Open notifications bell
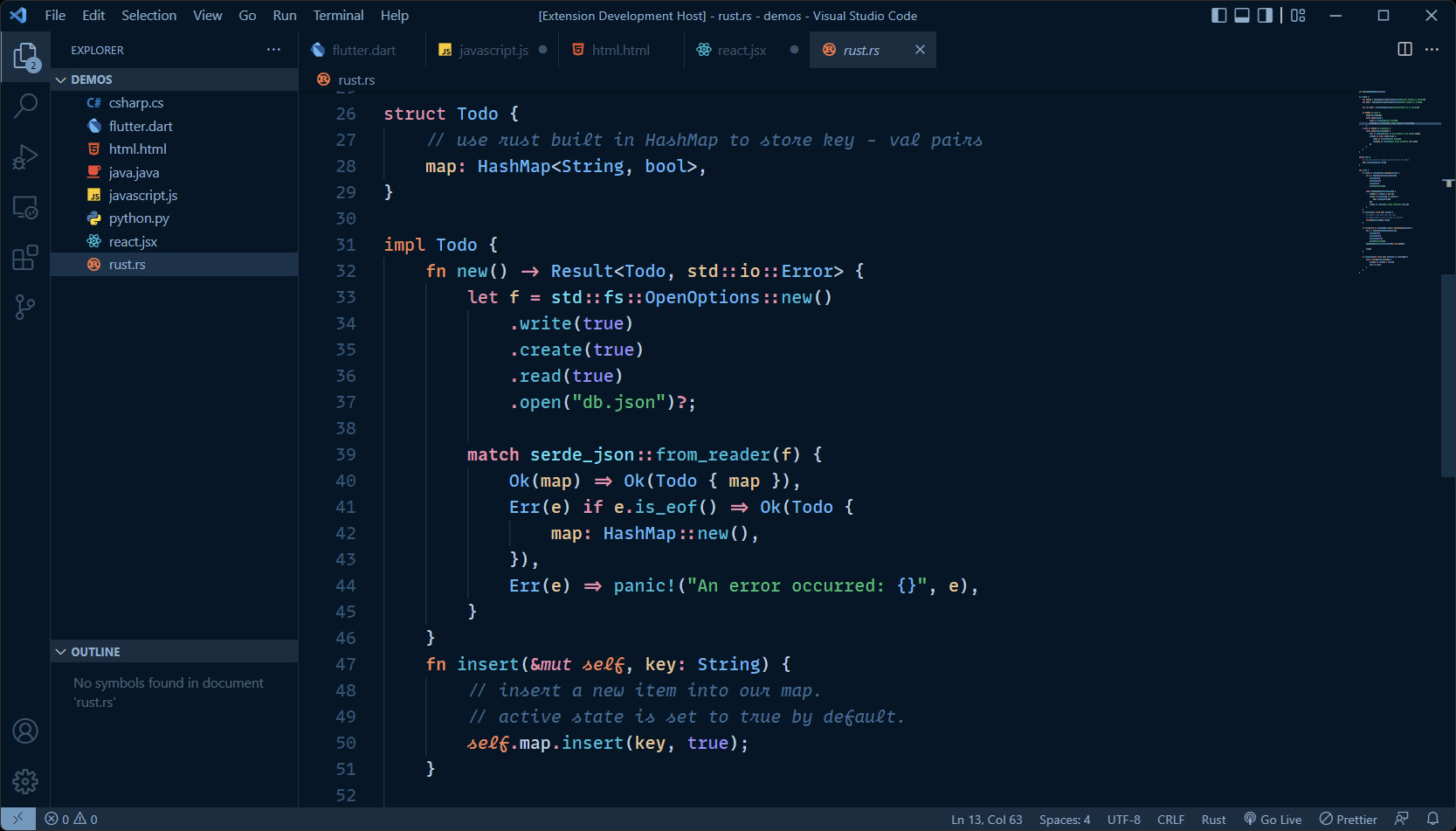The image size is (1456, 831). 1432,819
